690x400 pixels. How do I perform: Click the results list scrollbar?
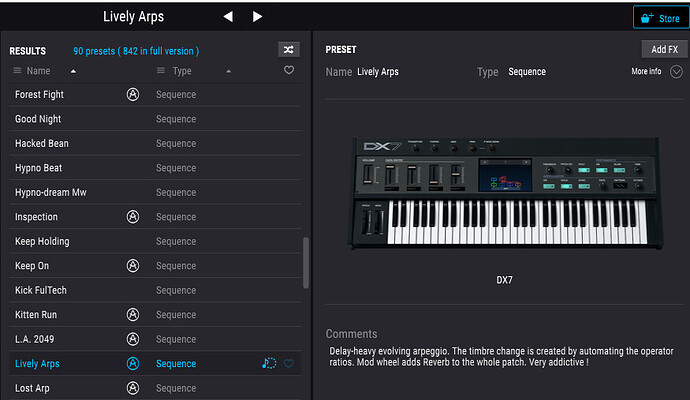[306, 263]
